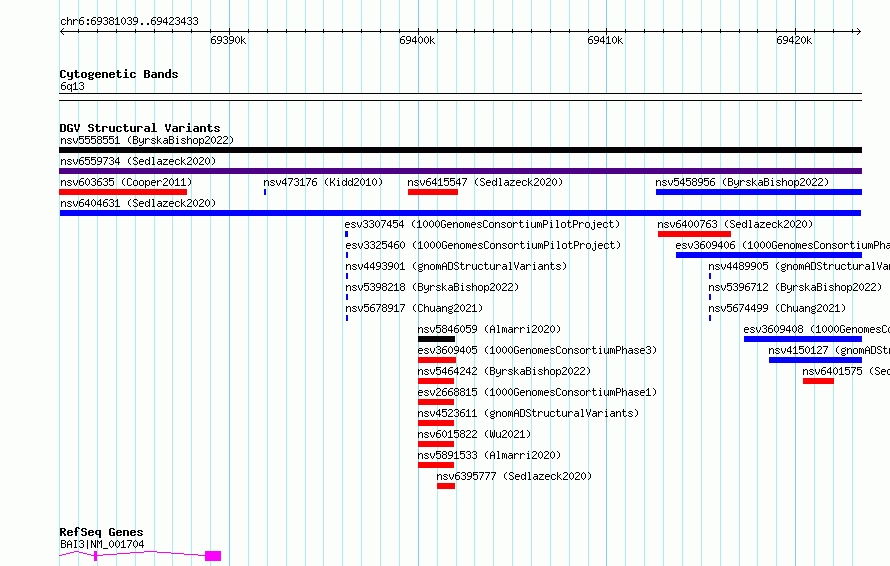
Task: Select nsv5396712 (ByrskaBishop2022) variant label
Action: pyautogui.click(x=795, y=287)
